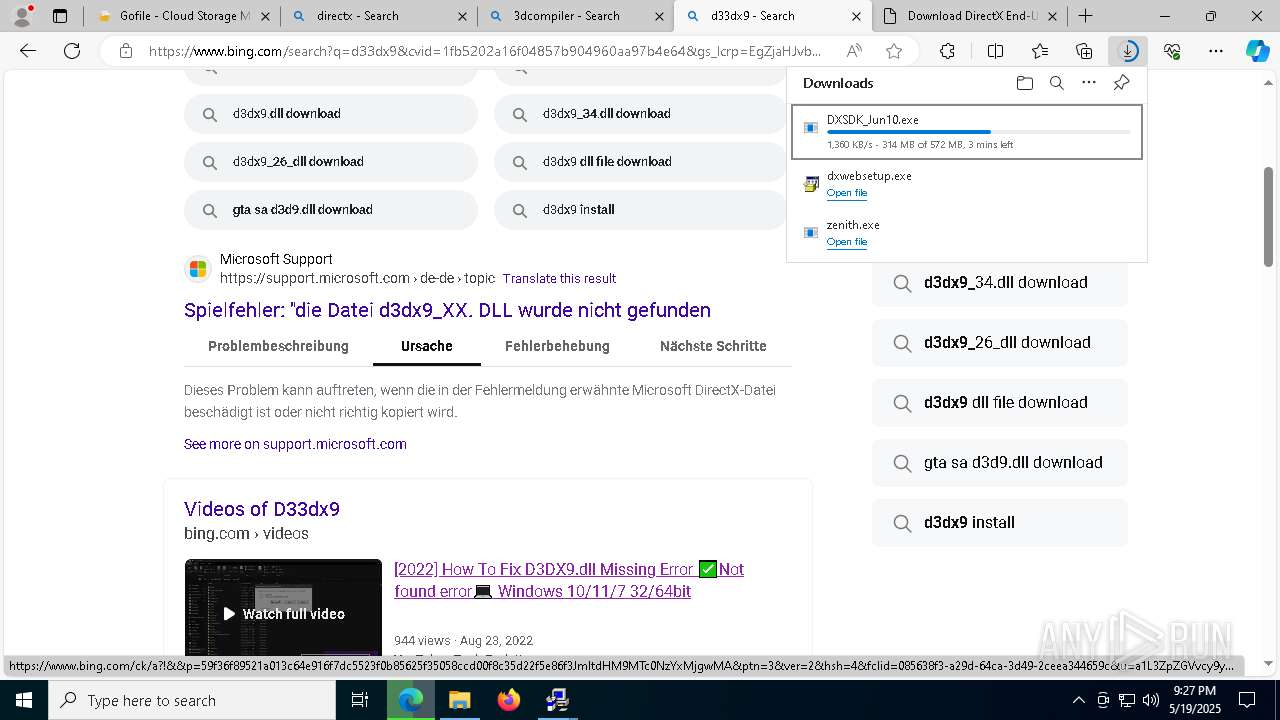Viewport: 1280px width, 720px height.
Task: Open the notification center icon
Action: (x=1247, y=700)
